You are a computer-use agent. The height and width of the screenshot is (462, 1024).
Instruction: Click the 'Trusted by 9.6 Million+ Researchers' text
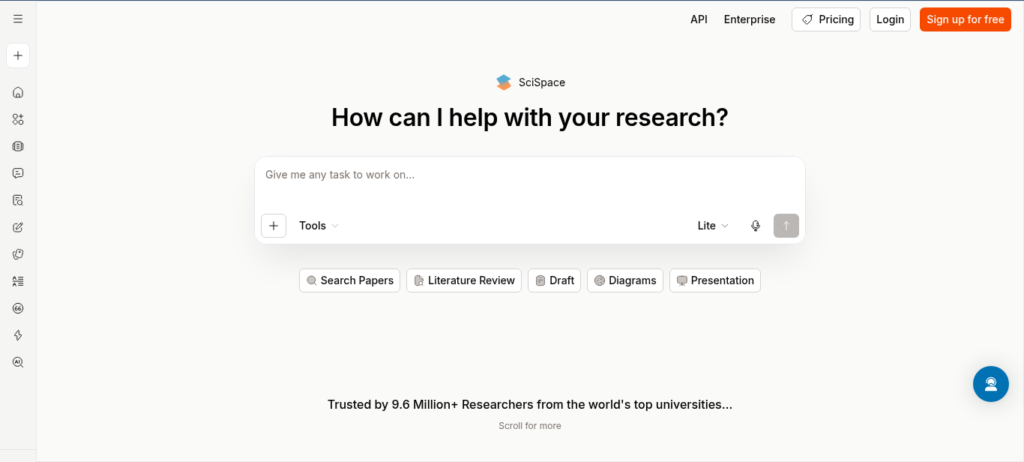pyautogui.click(x=530, y=404)
